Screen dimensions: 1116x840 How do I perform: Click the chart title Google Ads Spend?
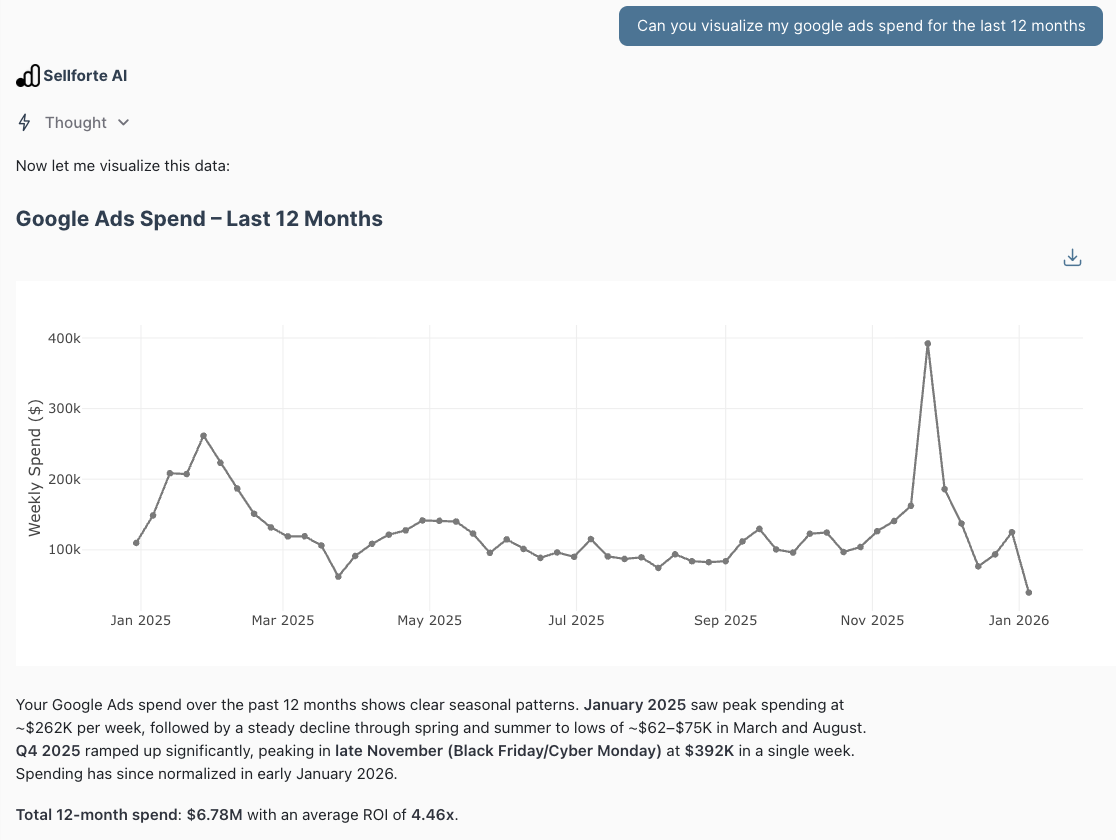(x=198, y=218)
